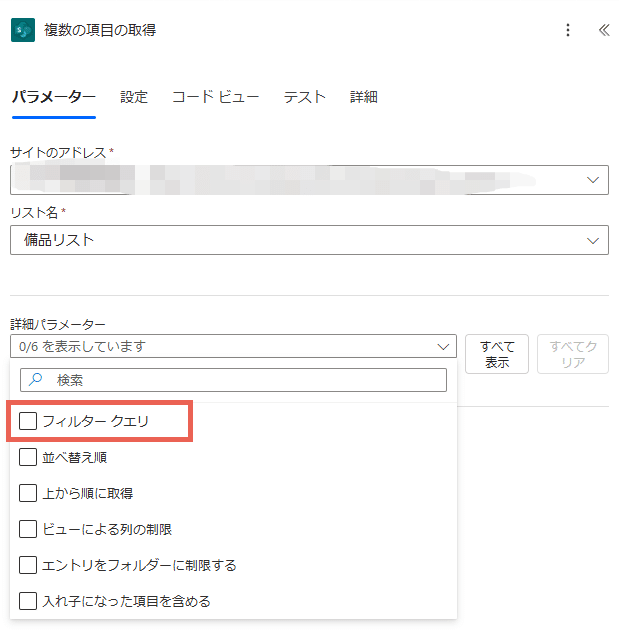The width and height of the screenshot is (619, 630).
Task: Click the SharePoint connector icon
Action: point(23,30)
